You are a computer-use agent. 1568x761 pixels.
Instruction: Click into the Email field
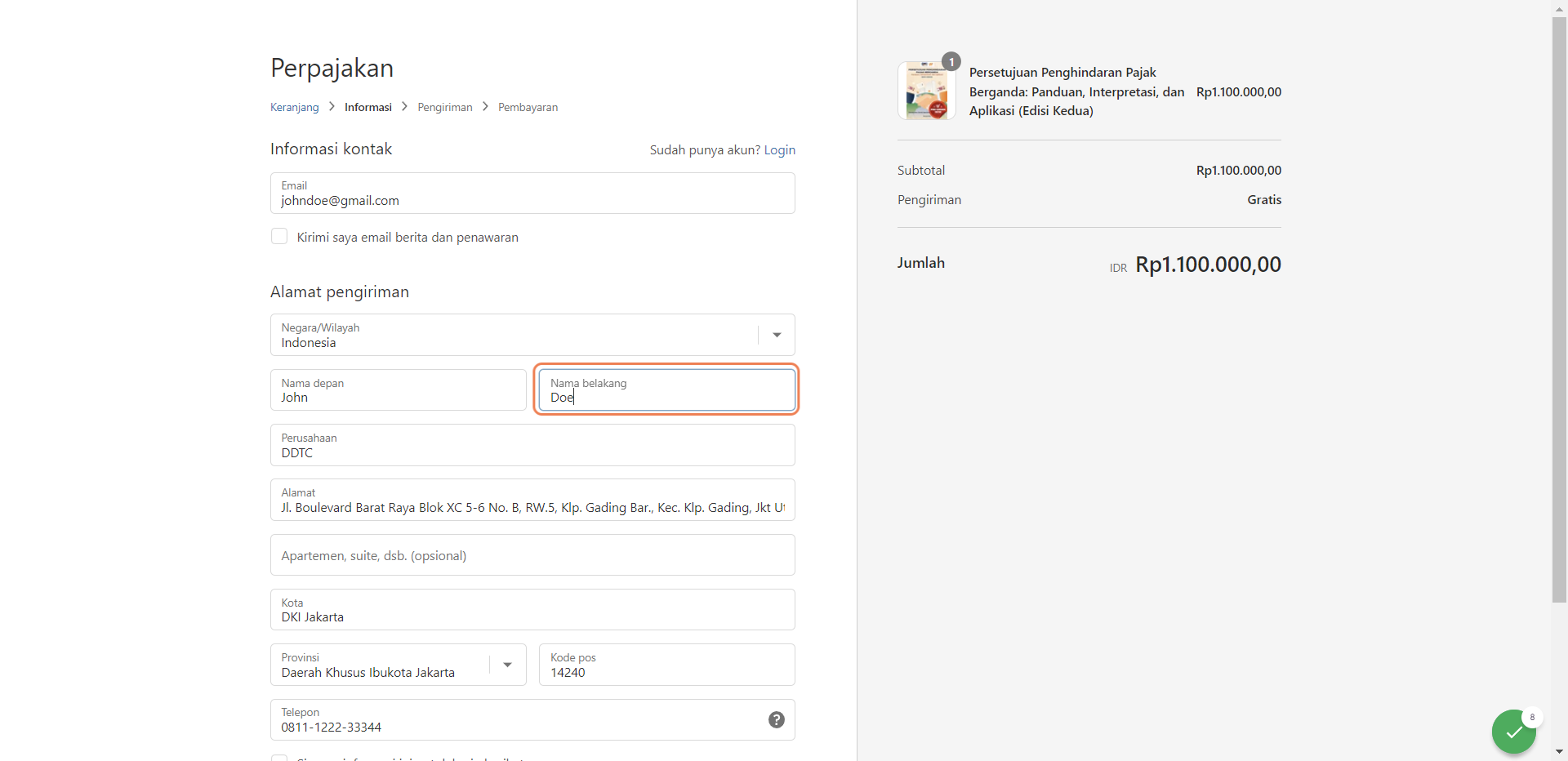click(532, 193)
